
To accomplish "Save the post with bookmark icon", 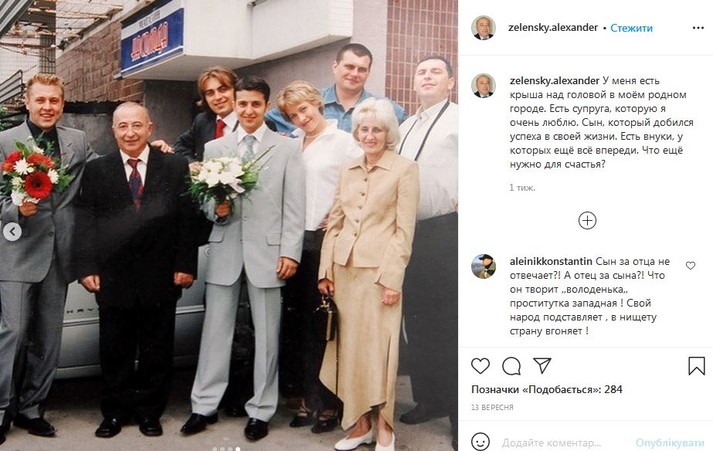I will pyautogui.click(x=696, y=366).
